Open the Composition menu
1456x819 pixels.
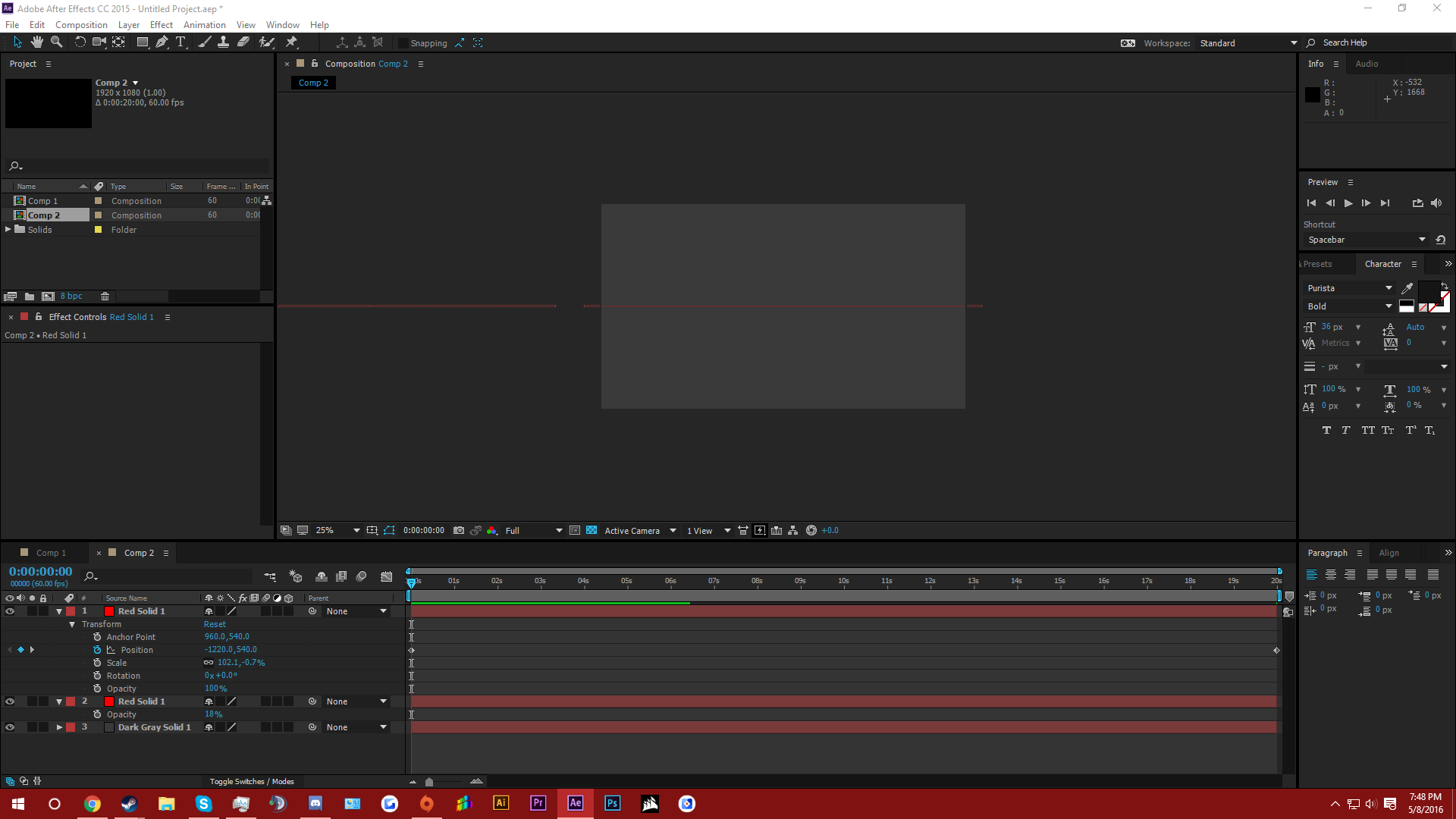pos(81,25)
